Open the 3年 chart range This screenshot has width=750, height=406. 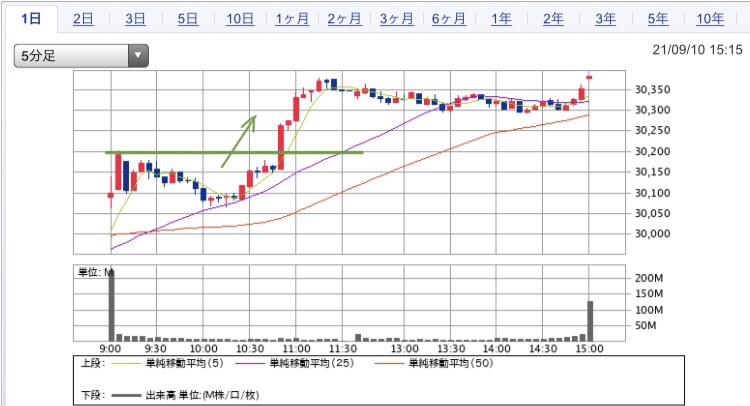coord(606,19)
